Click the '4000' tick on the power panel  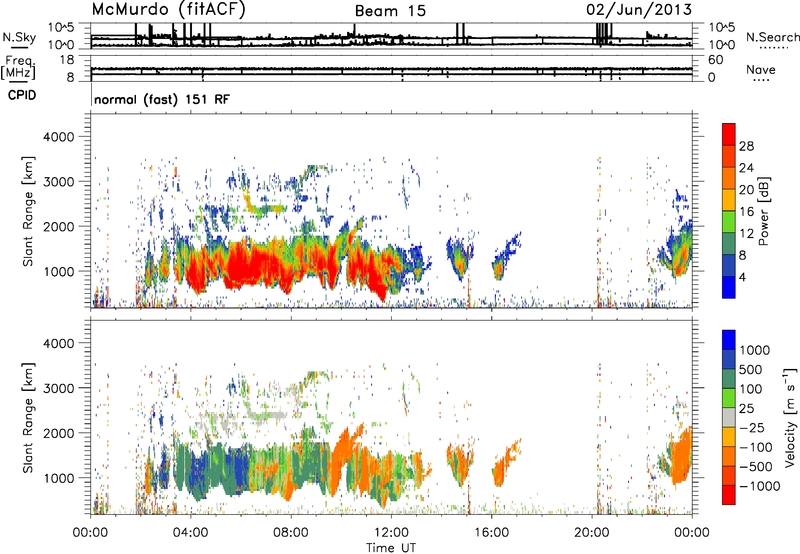click(59, 137)
